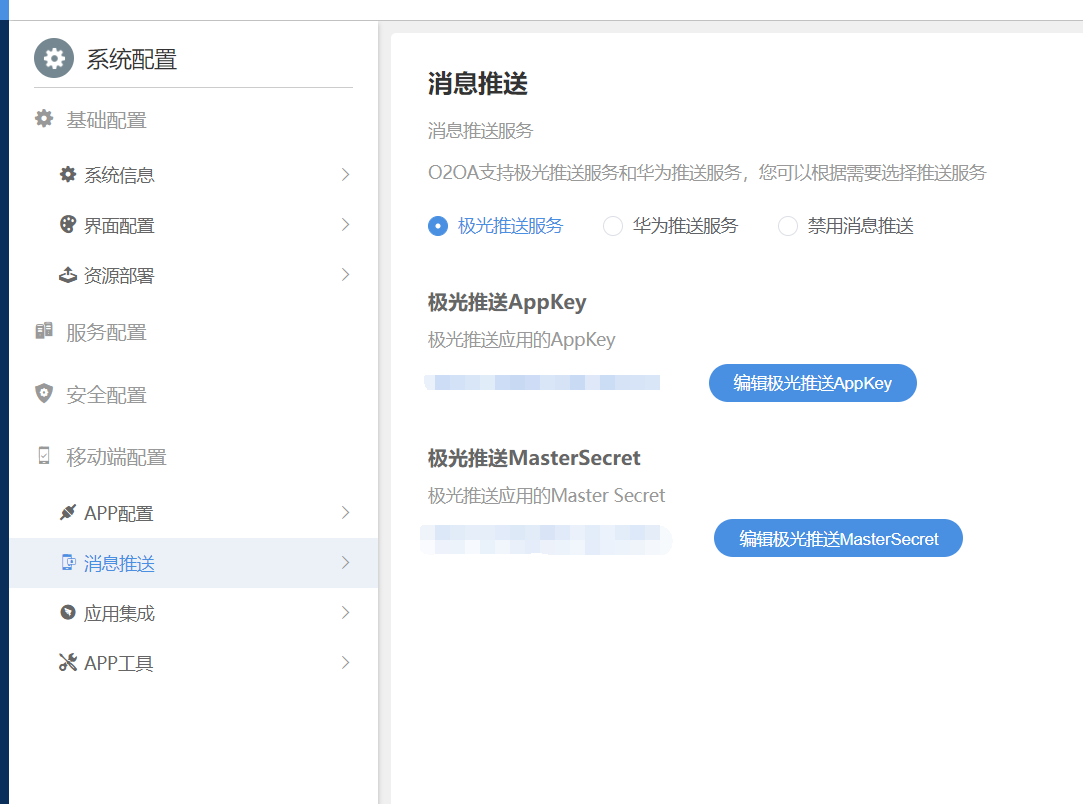Select the 华为推送服务 radio option
Viewport: 1083px width, 804px height.
[x=613, y=226]
